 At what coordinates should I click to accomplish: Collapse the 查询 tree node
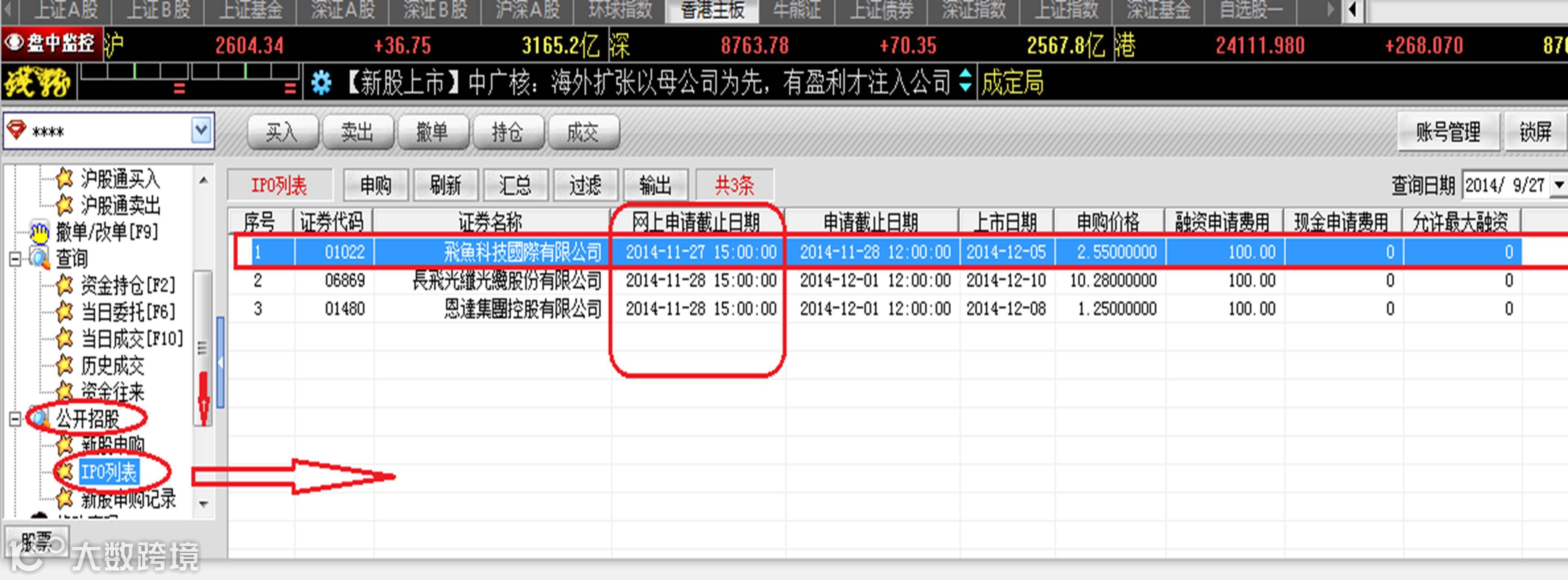coord(15,259)
